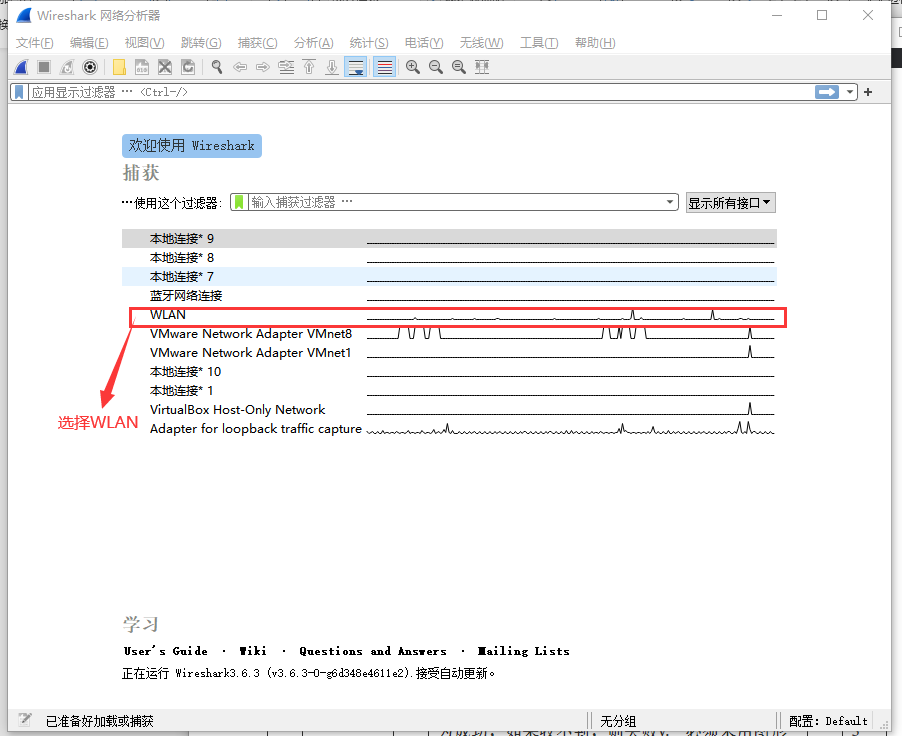
Task: Open 显示所有接口 dropdown
Action: pos(731,203)
